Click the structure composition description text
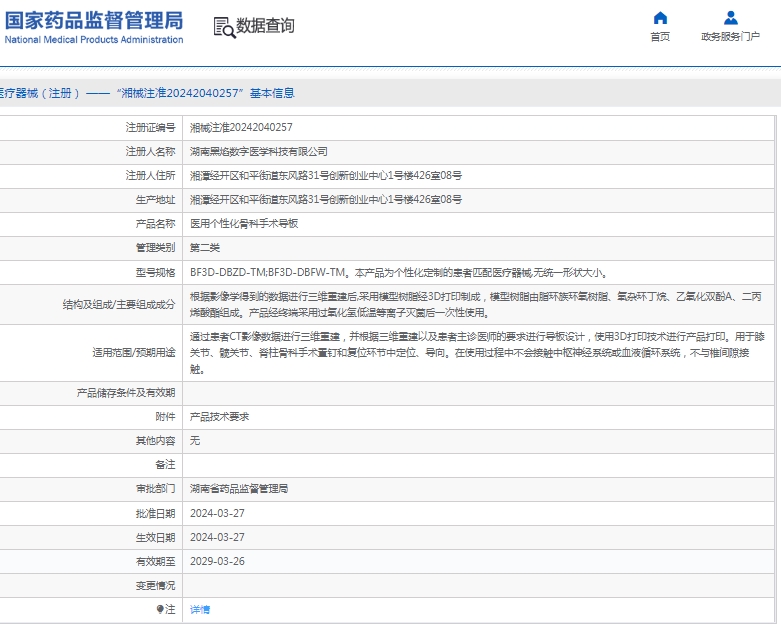Screen dimensions: 781x630 coord(476,305)
